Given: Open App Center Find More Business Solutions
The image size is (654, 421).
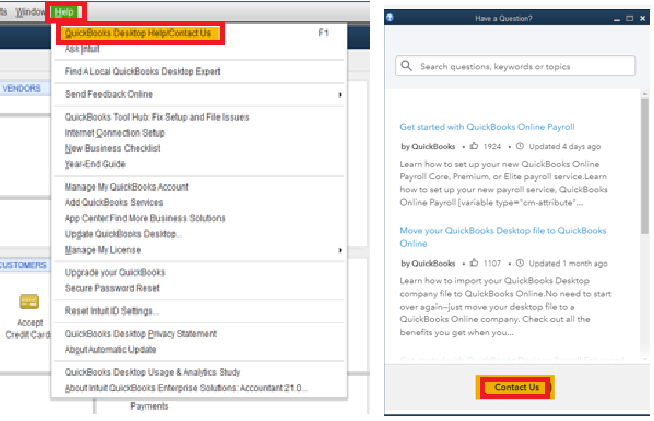Looking at the screenshot, I should 145,218.
